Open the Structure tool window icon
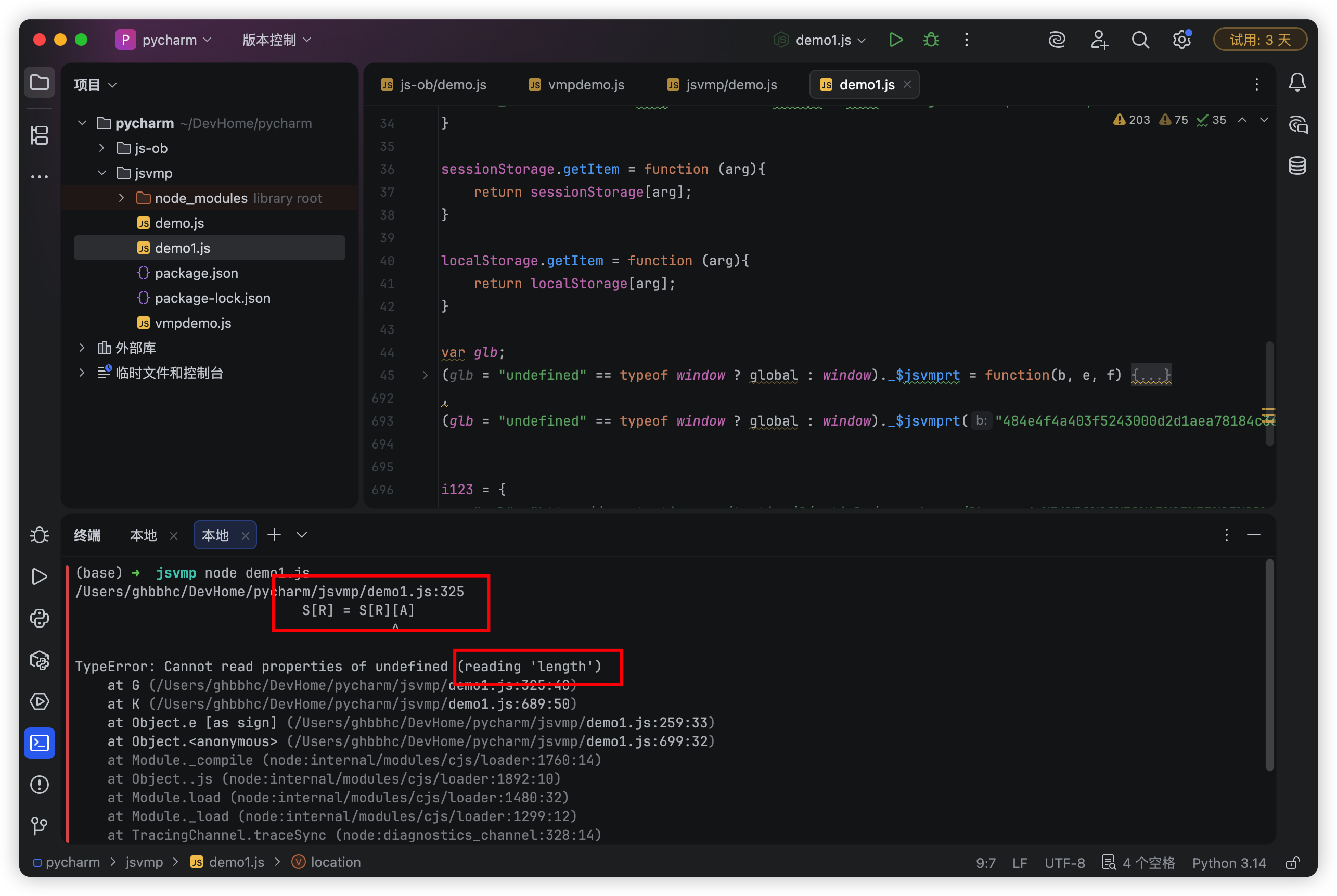This screenshot has width=1337, height=896. click(x=40, y=135)
